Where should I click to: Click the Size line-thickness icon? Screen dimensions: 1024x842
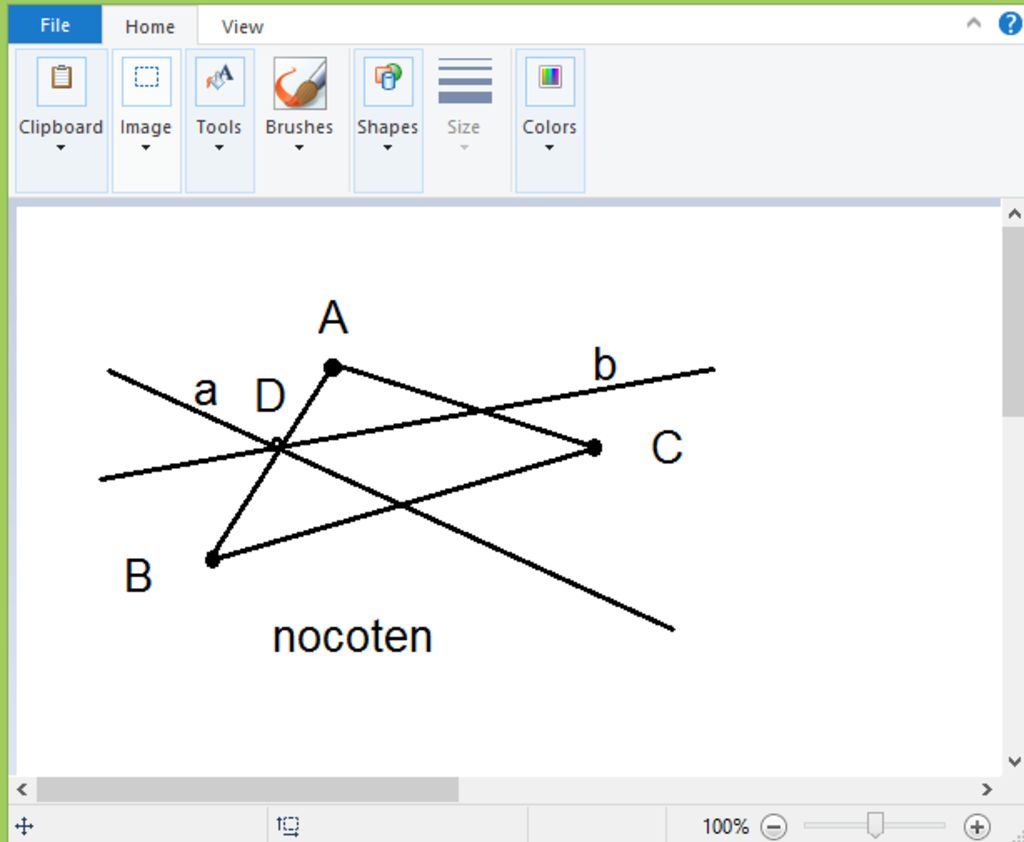pos(465,81)
